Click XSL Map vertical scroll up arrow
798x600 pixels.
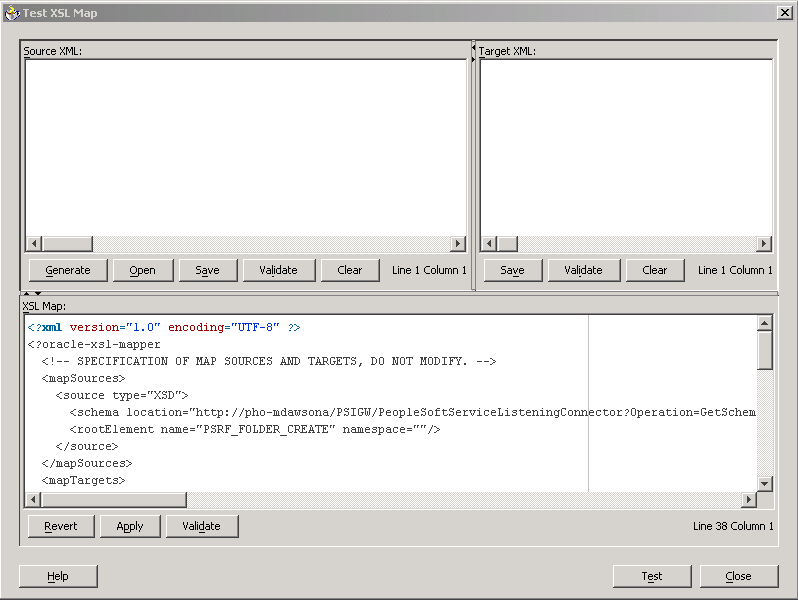[764, 323]
